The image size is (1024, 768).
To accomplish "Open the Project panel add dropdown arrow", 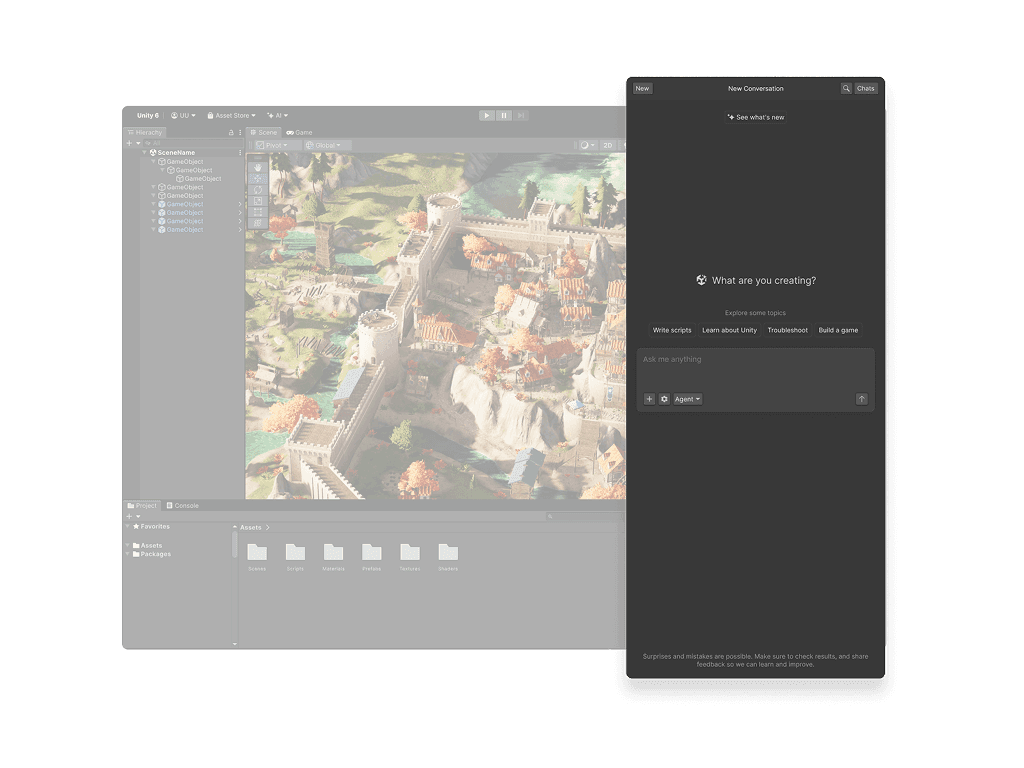I will (138, 517).
